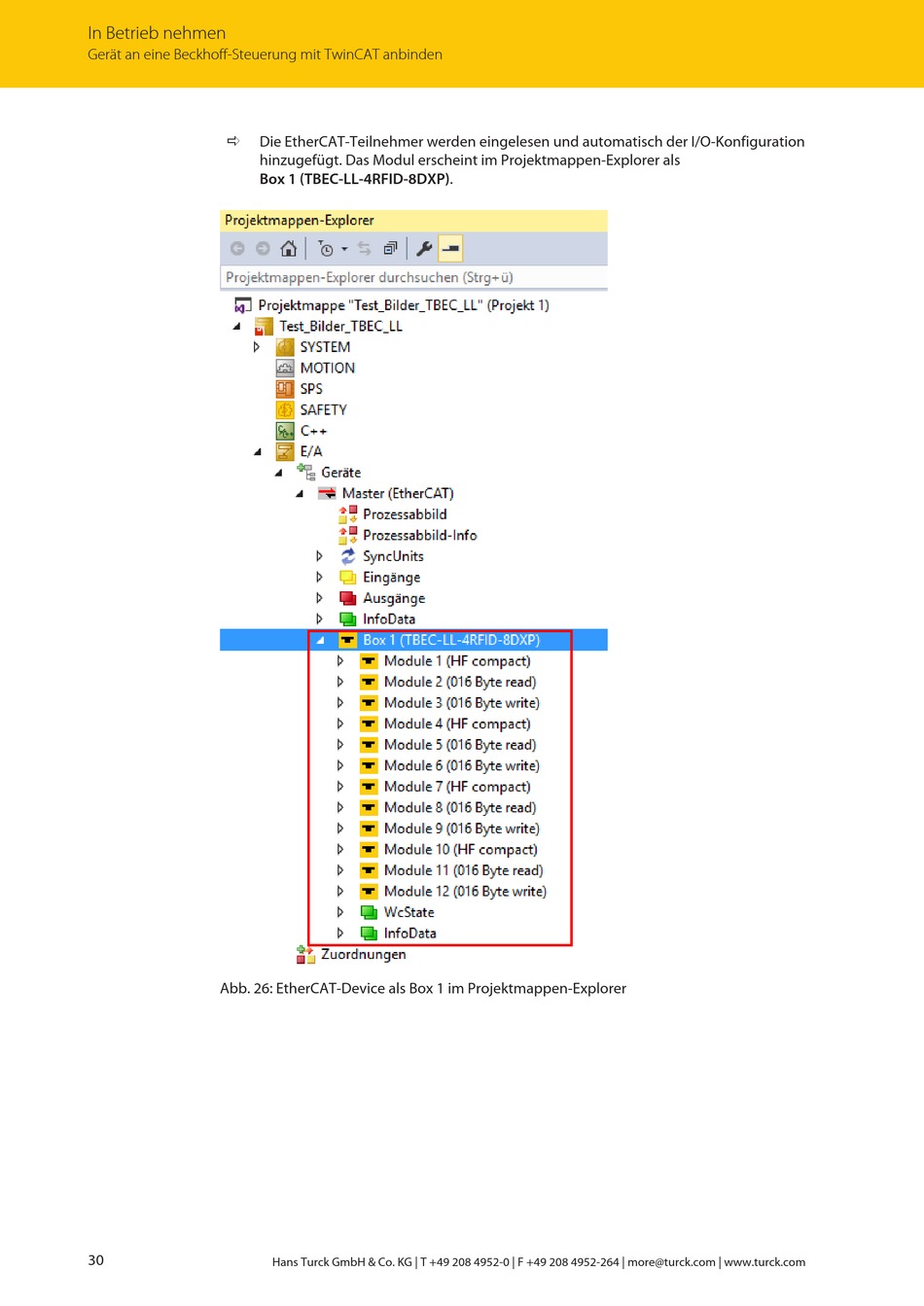Click the Collapse All icon in explorer toolbar
924x1306 pixels.
[x=390, y=249]
